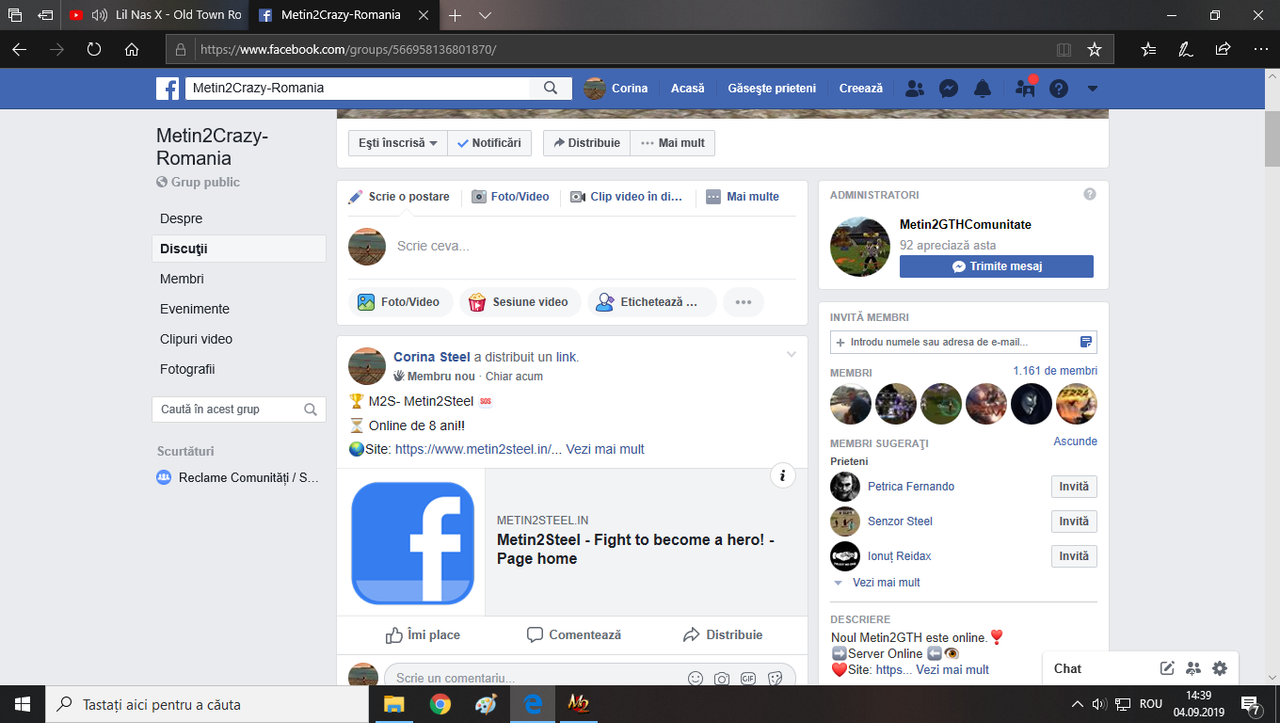Click Comentează under the post
Viewport: 1280px width, 723px height.
tap(574, 635)
